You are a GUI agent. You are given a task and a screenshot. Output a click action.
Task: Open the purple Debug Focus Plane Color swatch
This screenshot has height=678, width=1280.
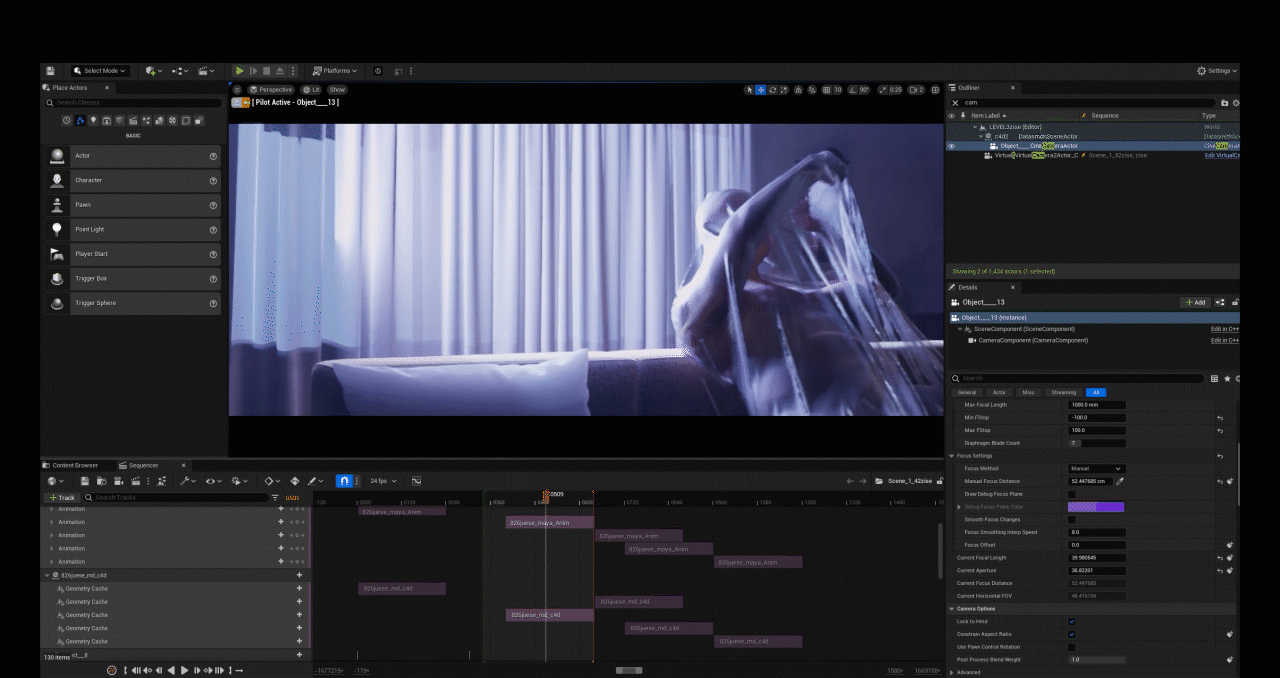[1096, 507]
